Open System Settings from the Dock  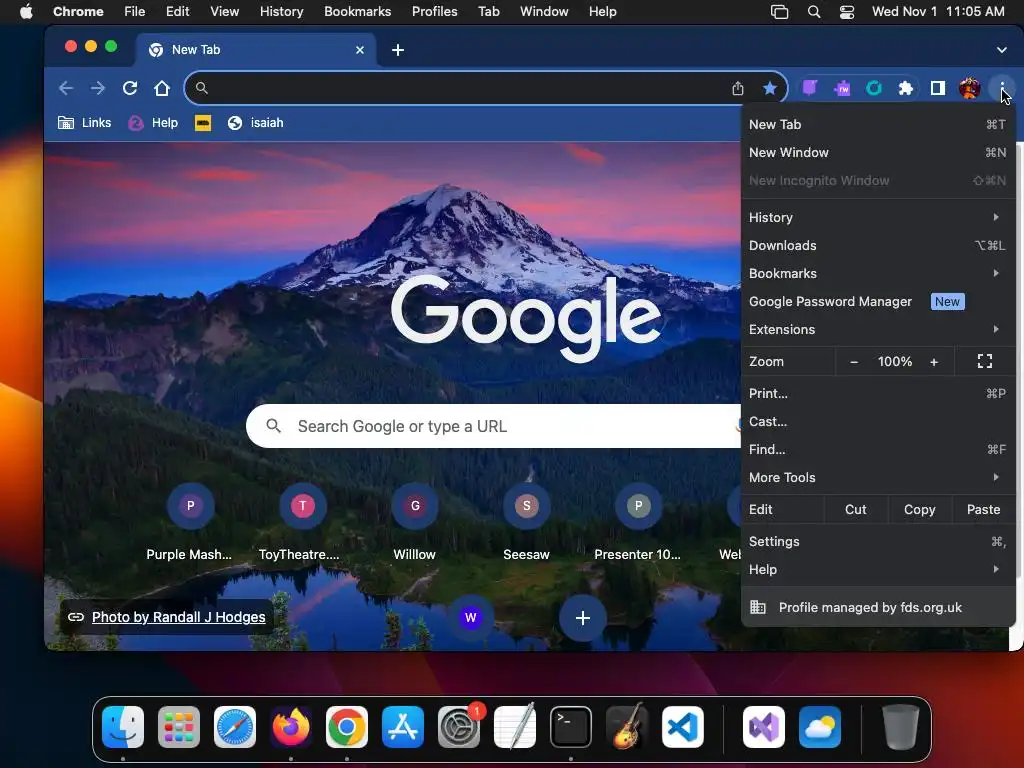tap(459, 727)
